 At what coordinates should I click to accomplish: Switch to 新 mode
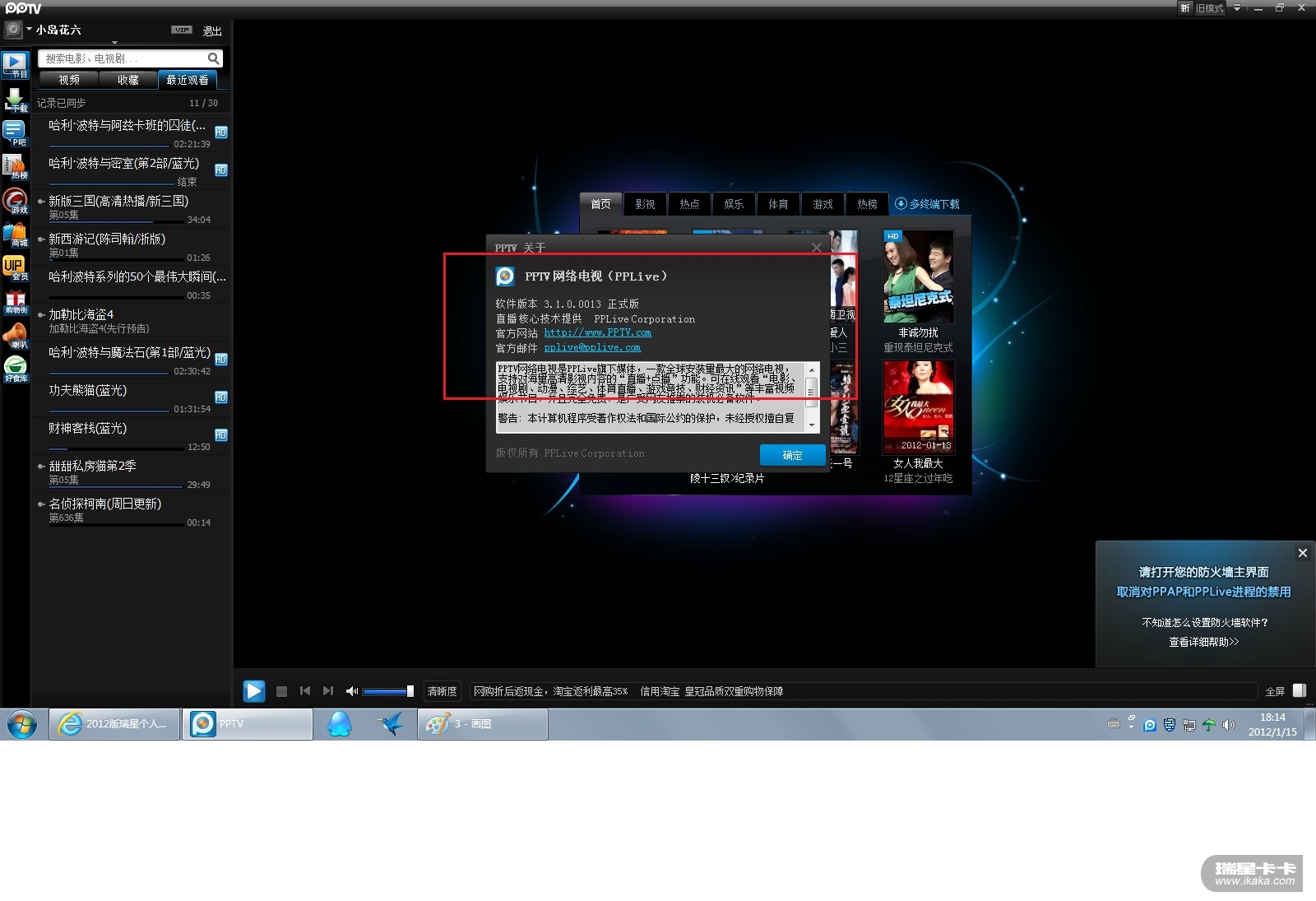1184,8
